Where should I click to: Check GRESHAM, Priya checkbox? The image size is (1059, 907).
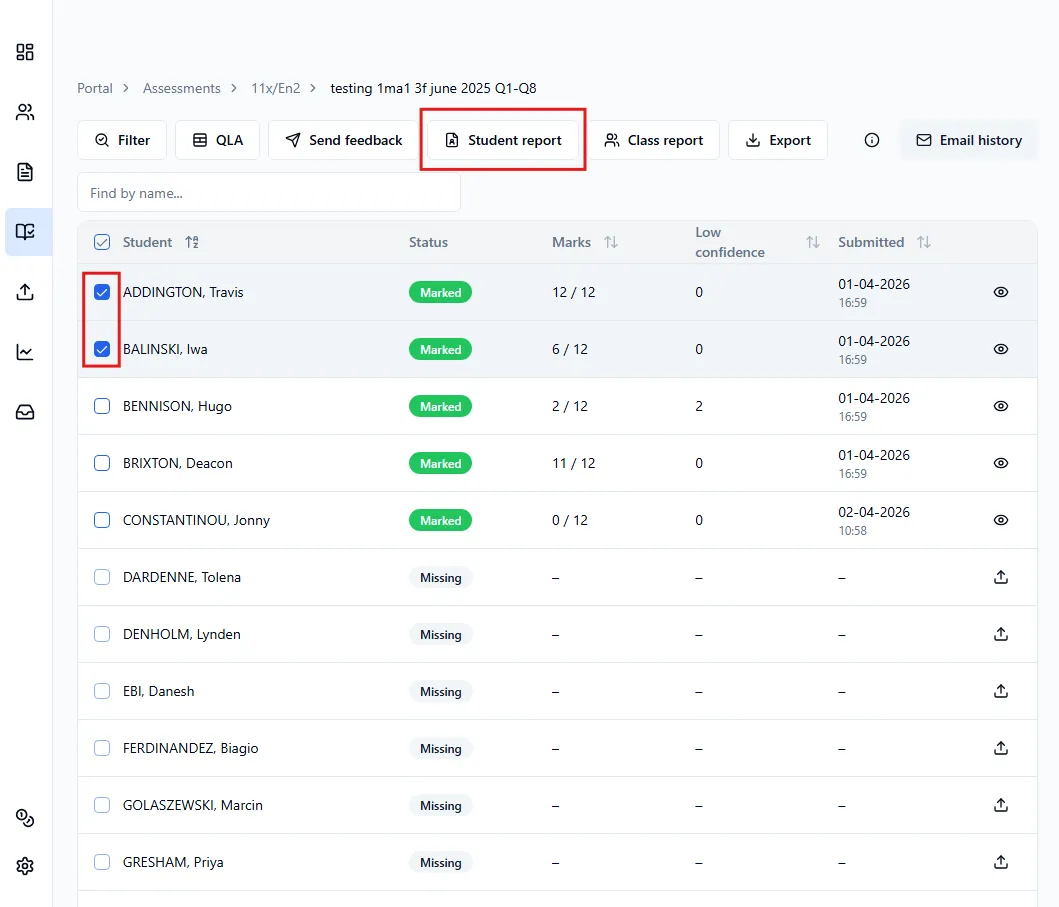pyautogui.click(x=102, y=862)
